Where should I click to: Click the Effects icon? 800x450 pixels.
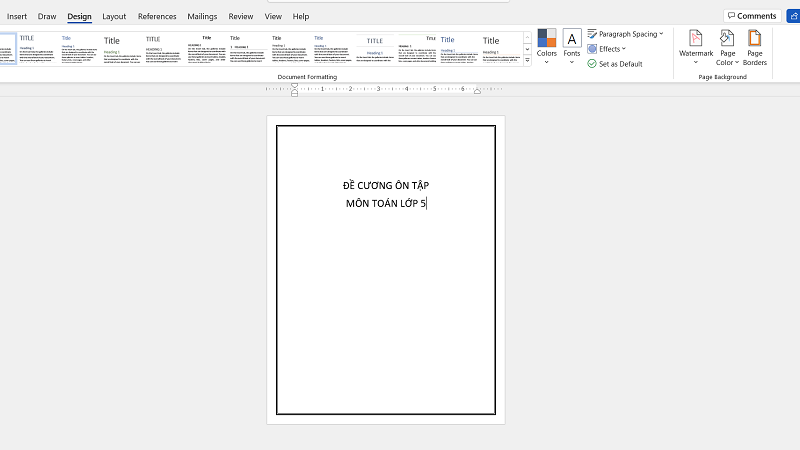(592, 49)
